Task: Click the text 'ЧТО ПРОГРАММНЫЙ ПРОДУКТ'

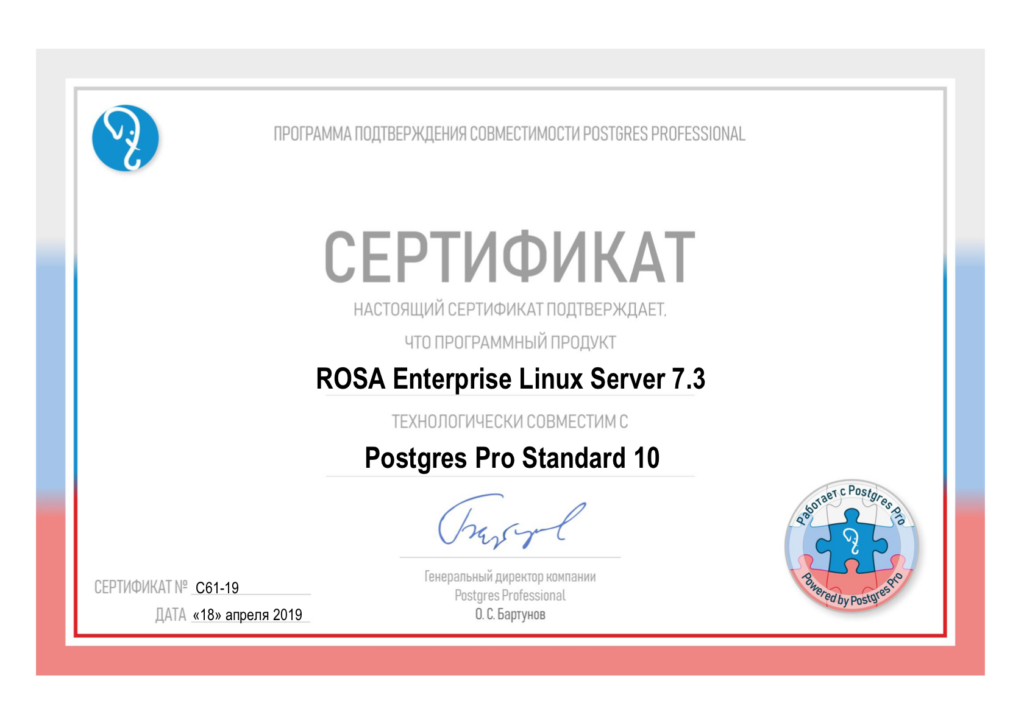Action: coord(510,342)
